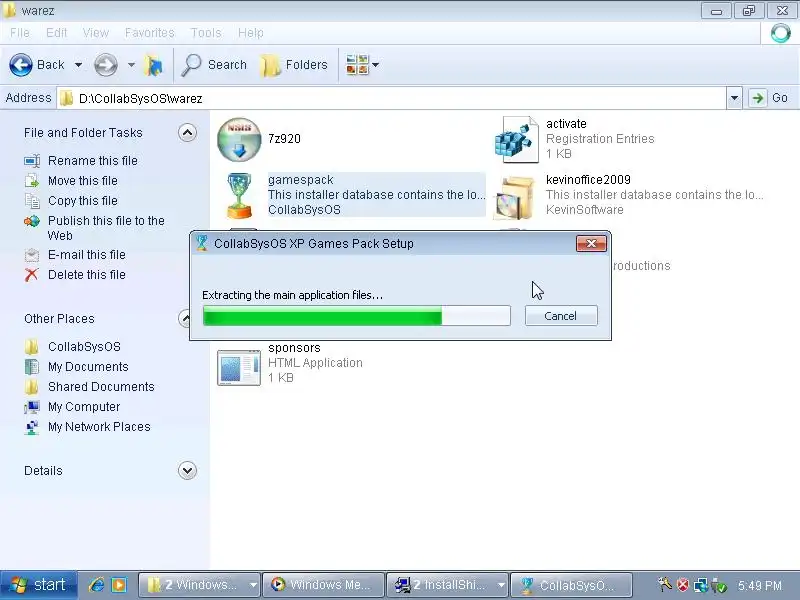Click the taskbar clock 5:49 PM
Screen dimensions: 800x600
pyautogui.click(x=760, y=586)
